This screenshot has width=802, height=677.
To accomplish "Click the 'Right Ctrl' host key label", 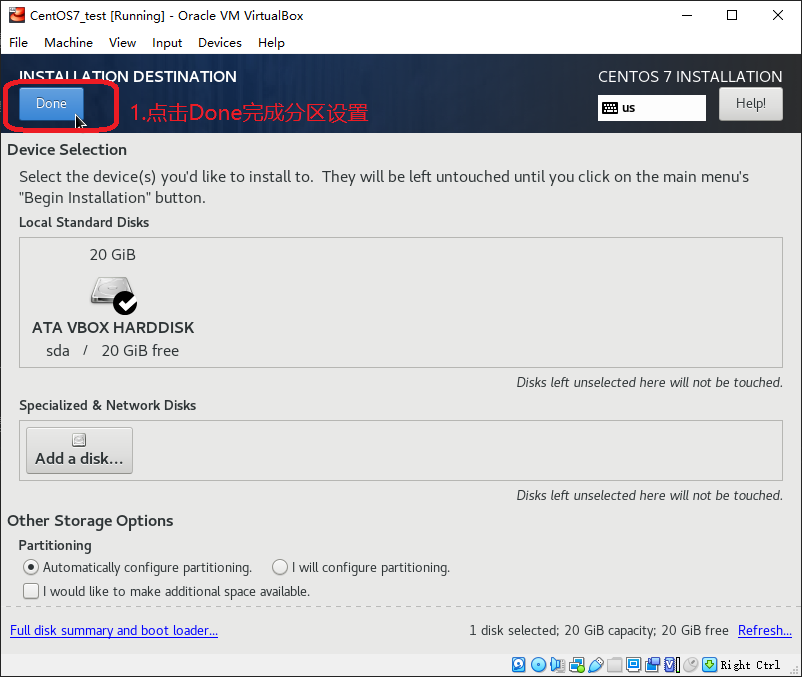I will (750, 665).
